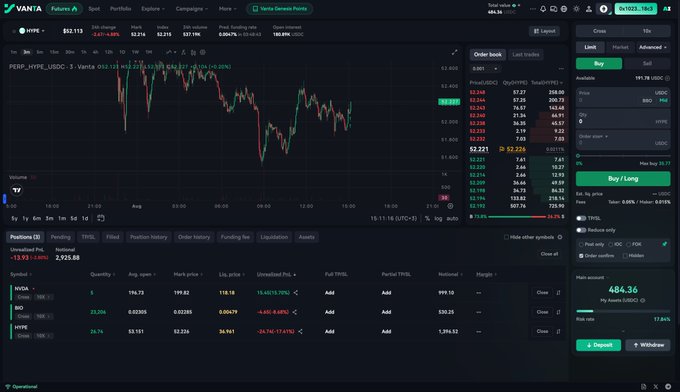680x392 pixels.
Task: Reverse the HYPE position
Action: tap(558, 331)
